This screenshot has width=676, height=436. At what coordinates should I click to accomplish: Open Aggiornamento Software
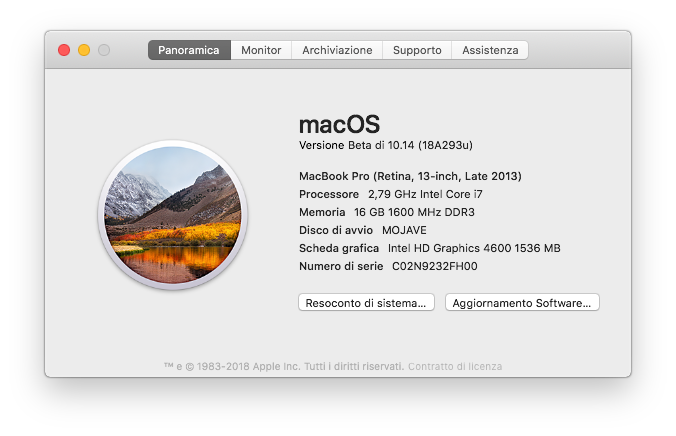pos(522,302)
